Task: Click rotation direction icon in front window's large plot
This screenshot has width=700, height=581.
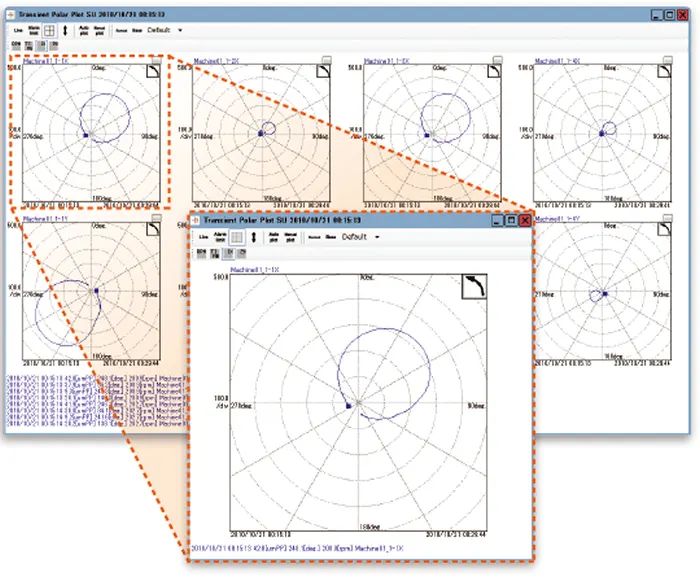Action: (474, 286)
